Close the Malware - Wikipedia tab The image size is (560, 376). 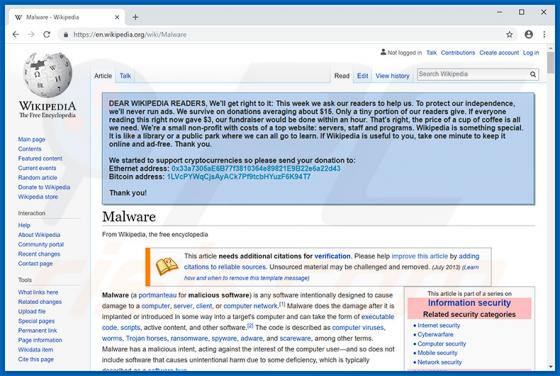pos(117,17)
